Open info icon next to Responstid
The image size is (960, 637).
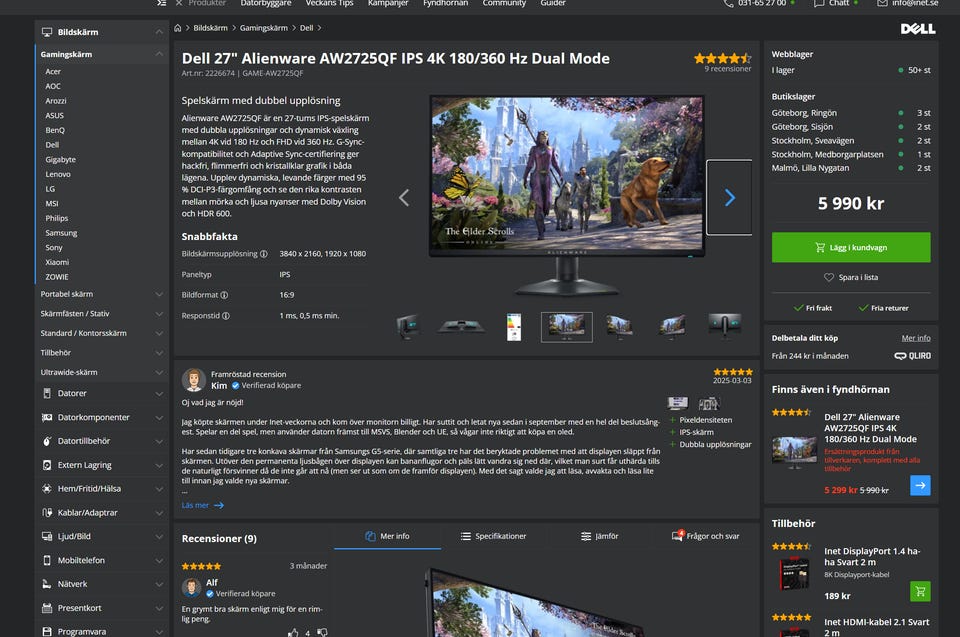point(226,316)
